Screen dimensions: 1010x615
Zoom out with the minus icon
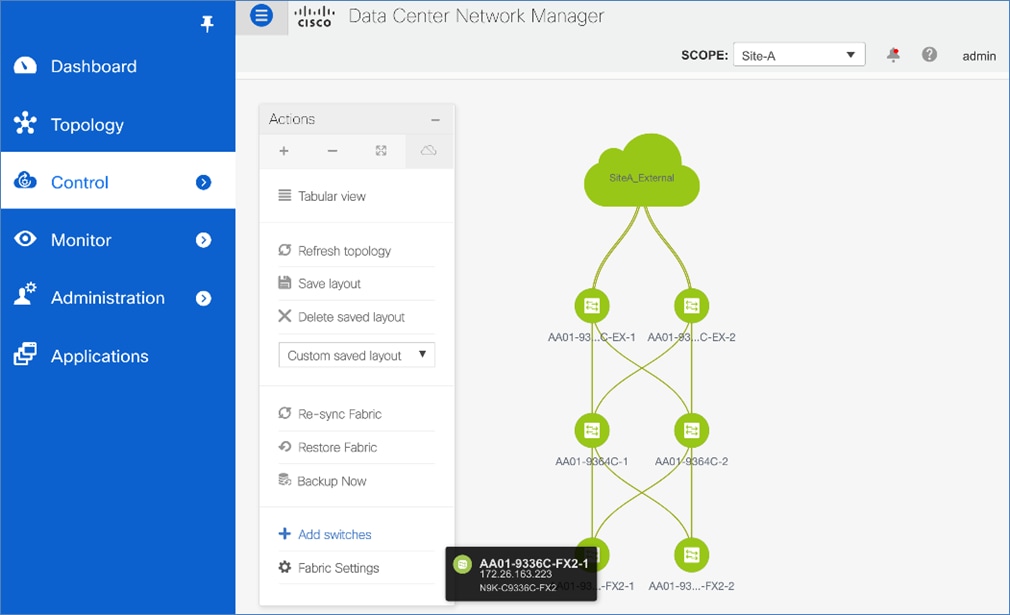(x=332, y=151)
